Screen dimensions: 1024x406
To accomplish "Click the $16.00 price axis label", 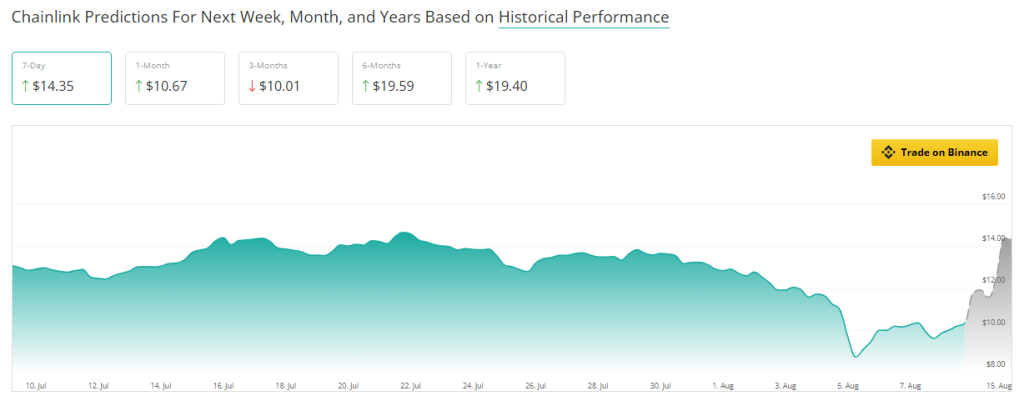I will (x=993, y=196).
